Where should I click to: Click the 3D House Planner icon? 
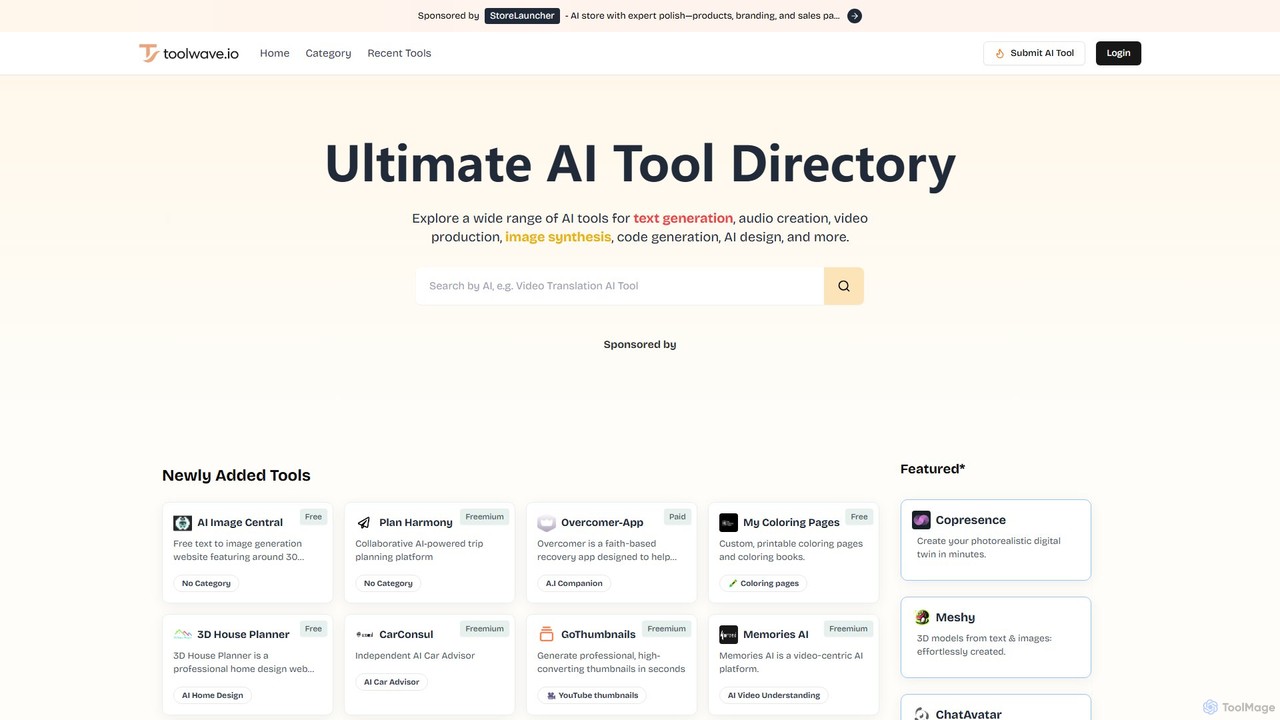click(182, 635)
